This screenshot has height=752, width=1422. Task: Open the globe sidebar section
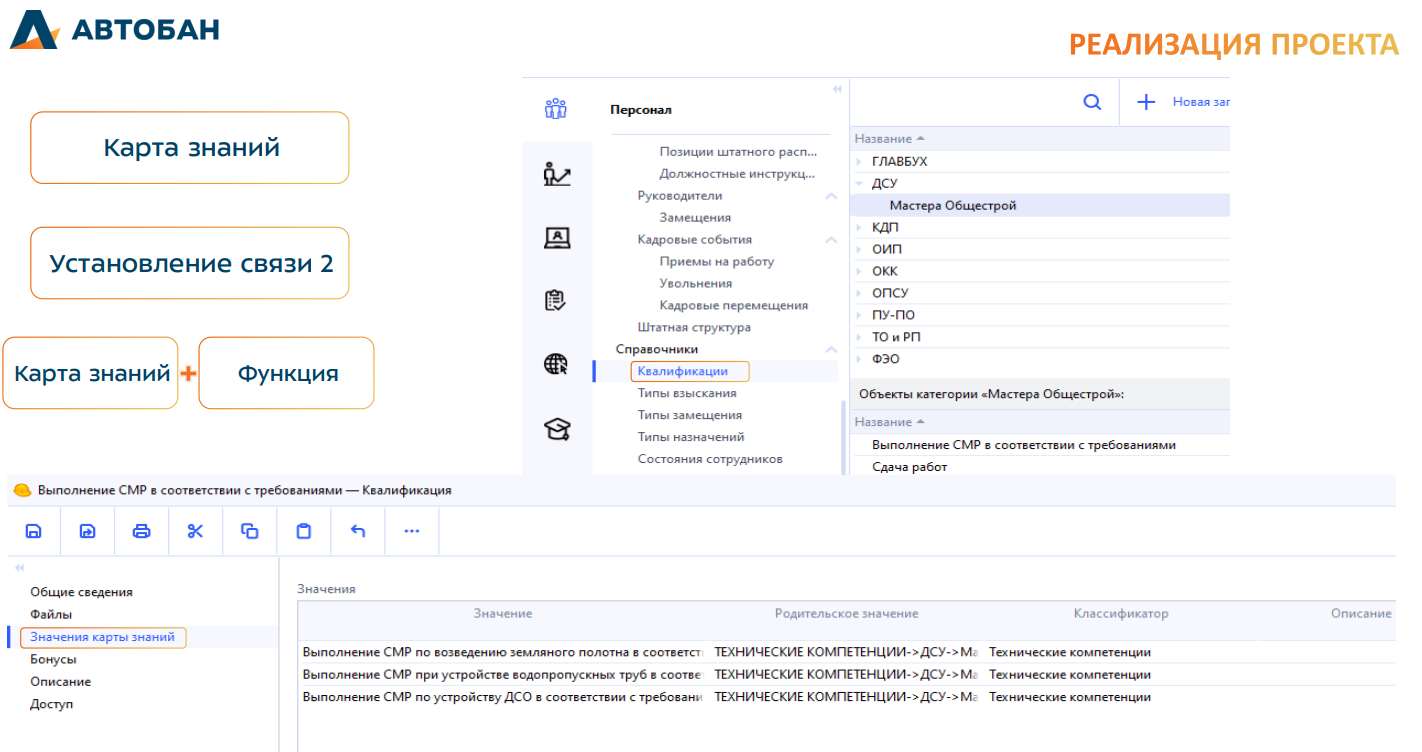click(556, 364)
